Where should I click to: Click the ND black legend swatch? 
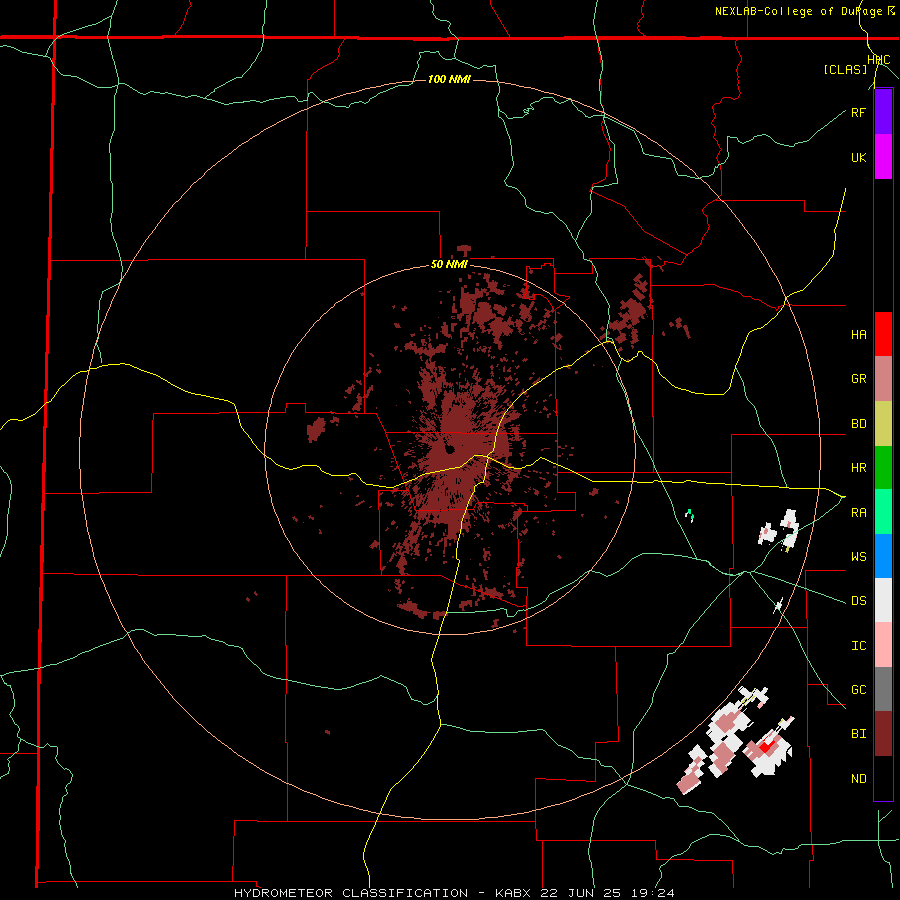tap(883, 778)
